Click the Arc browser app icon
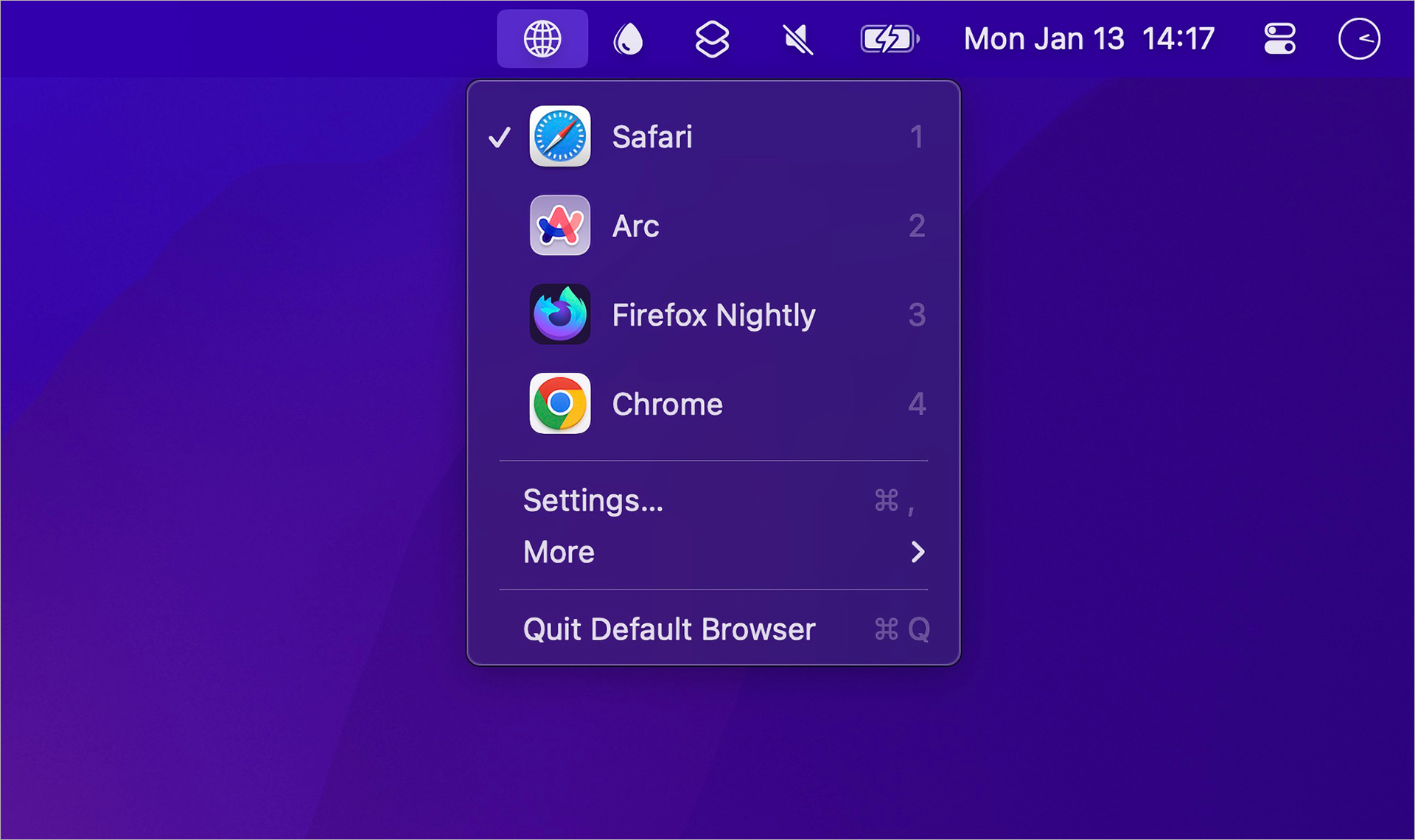 (x=560, y=225)
